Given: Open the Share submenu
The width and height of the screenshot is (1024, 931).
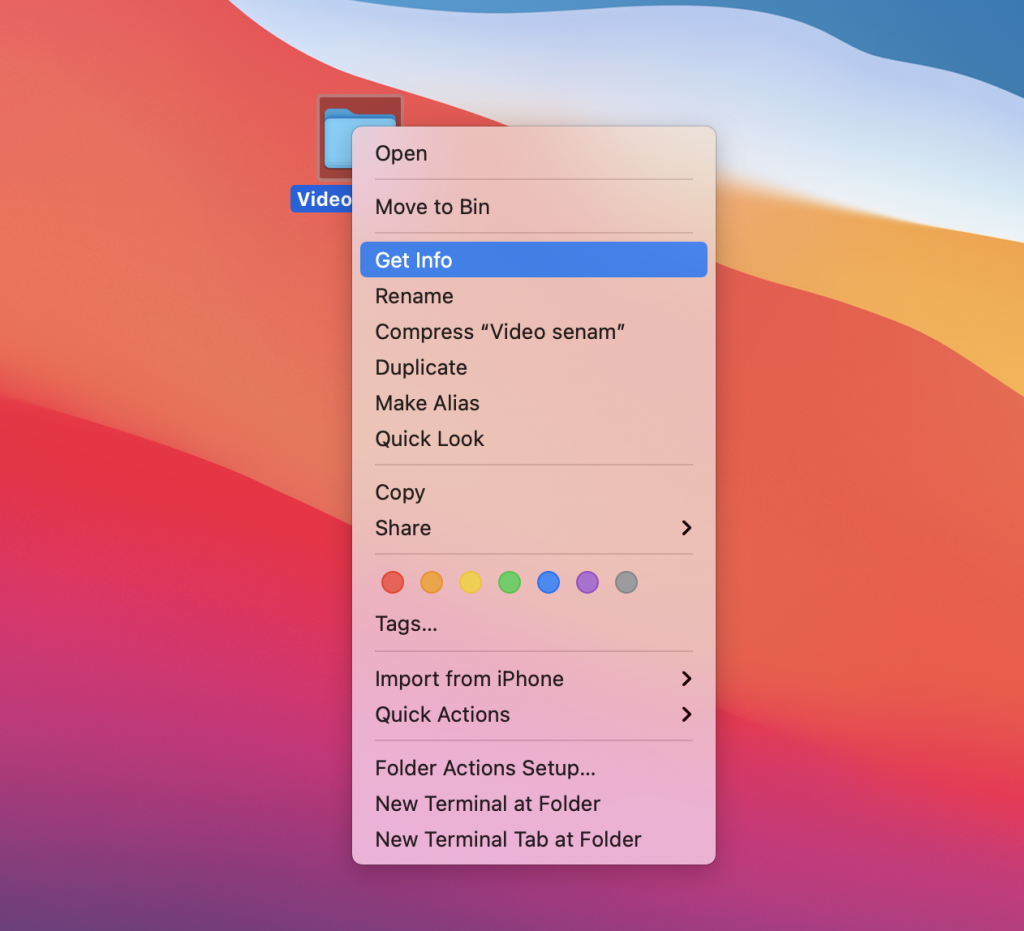Looking at the screenshot, I should [534, 528].
